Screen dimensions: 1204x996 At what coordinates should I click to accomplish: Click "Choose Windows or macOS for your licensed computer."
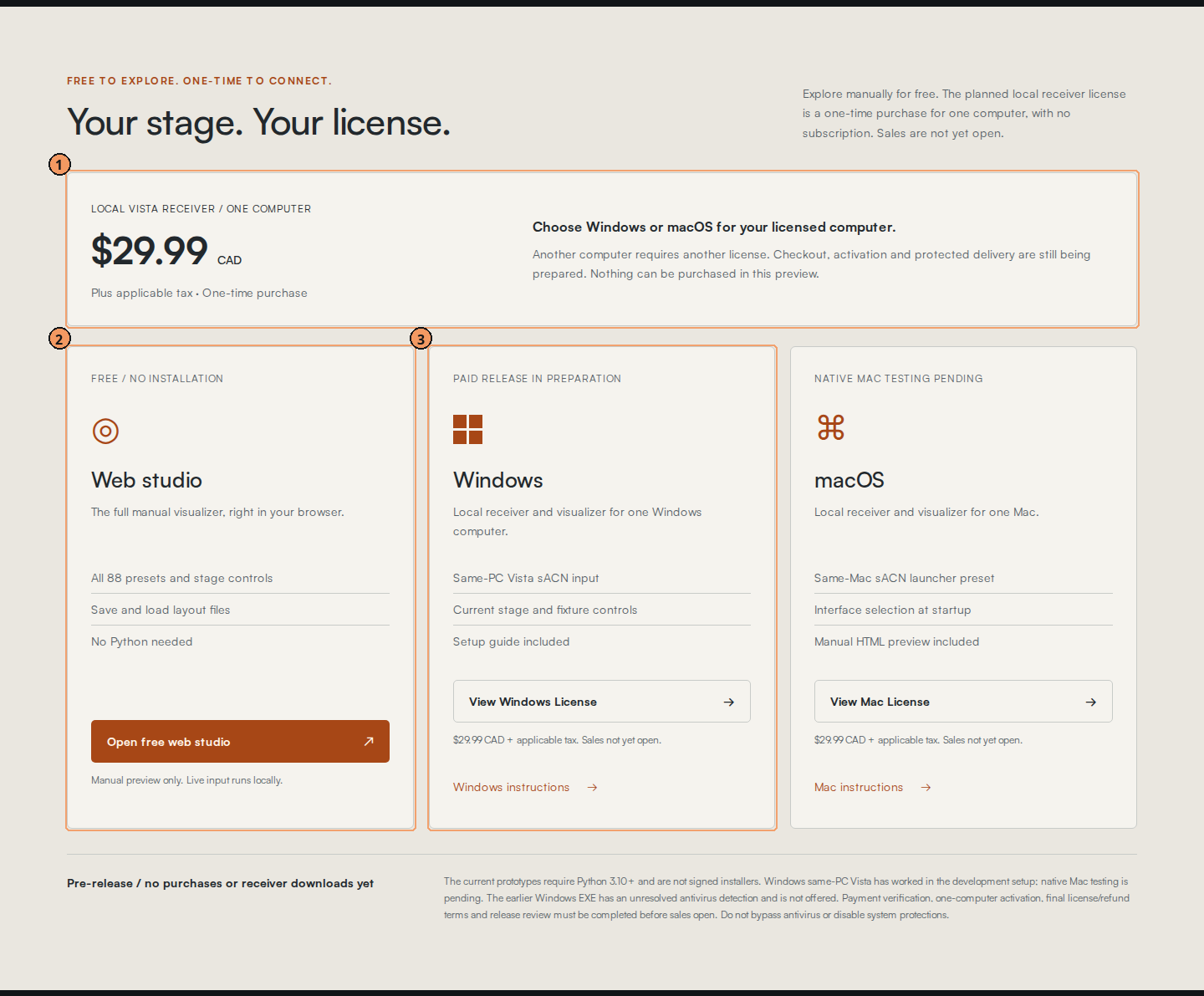[714, 227]
